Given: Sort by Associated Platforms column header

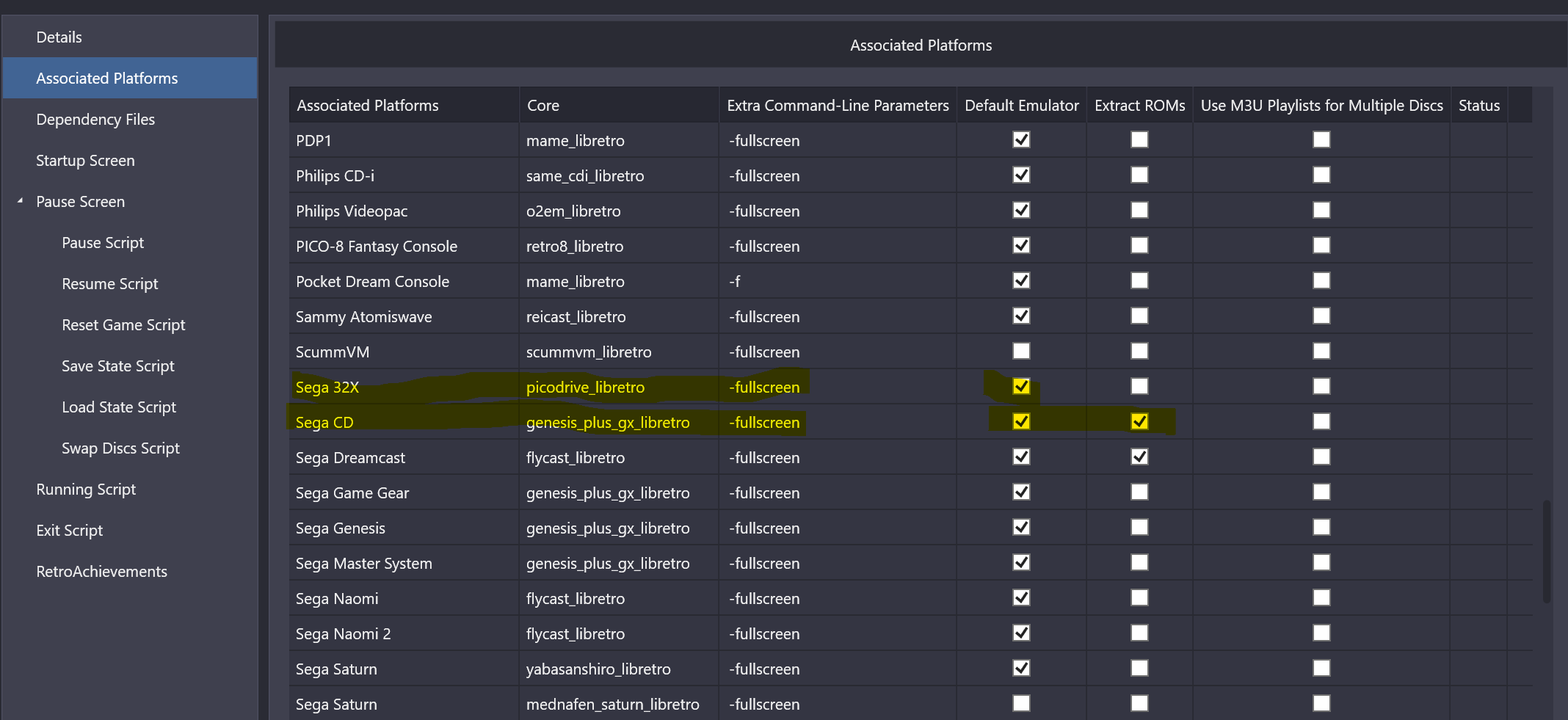Looking at the screenshot, I should 404,105.
